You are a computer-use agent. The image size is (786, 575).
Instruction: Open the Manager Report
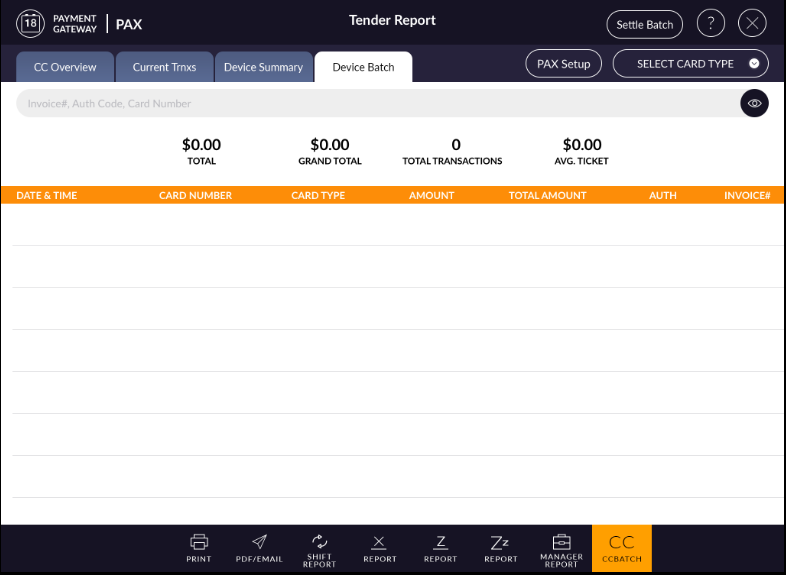(561, 548)
